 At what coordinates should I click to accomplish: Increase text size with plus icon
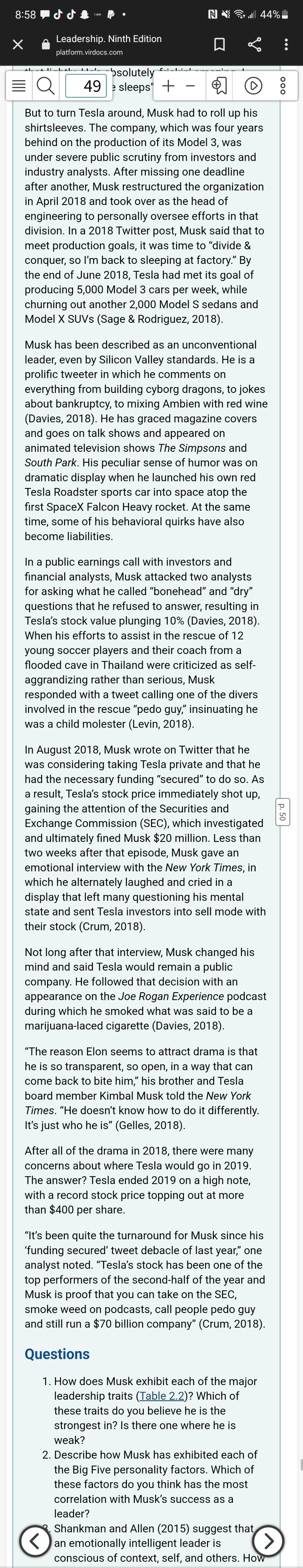pos(169,86)
